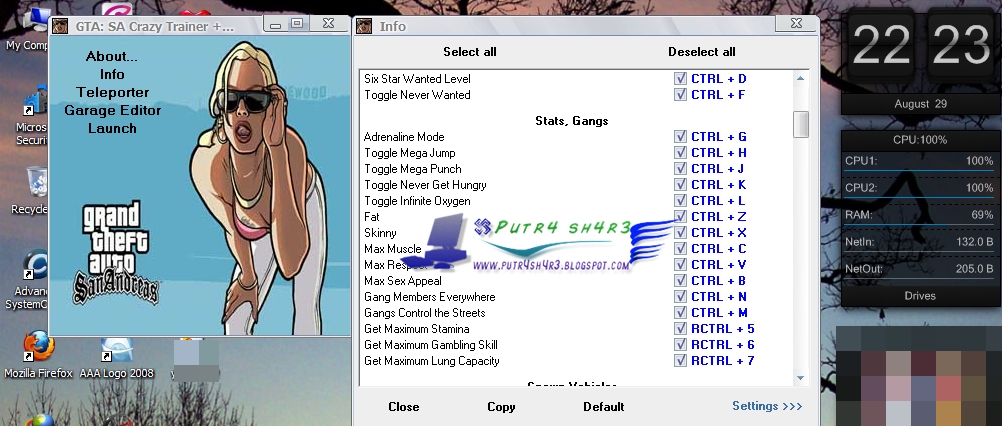This screenshot has width=1002, height=426.
Task: Open Info from the trainer menu
Action: 112,74
